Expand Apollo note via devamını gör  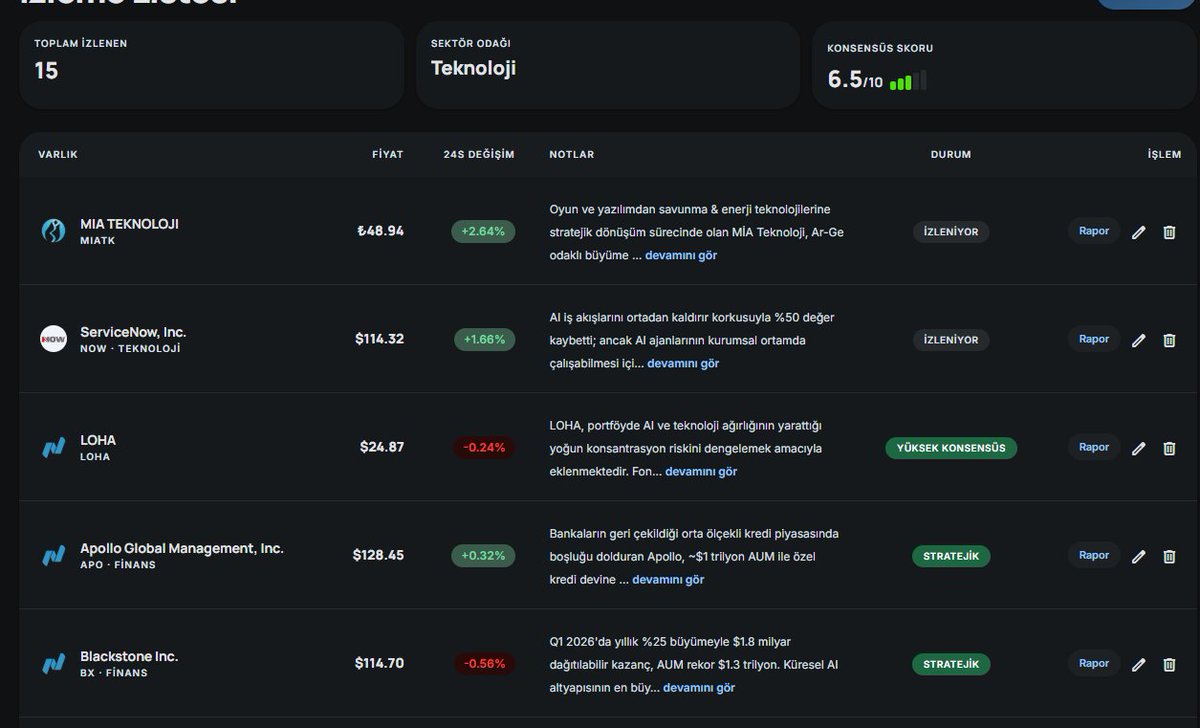tap(668, 579)
